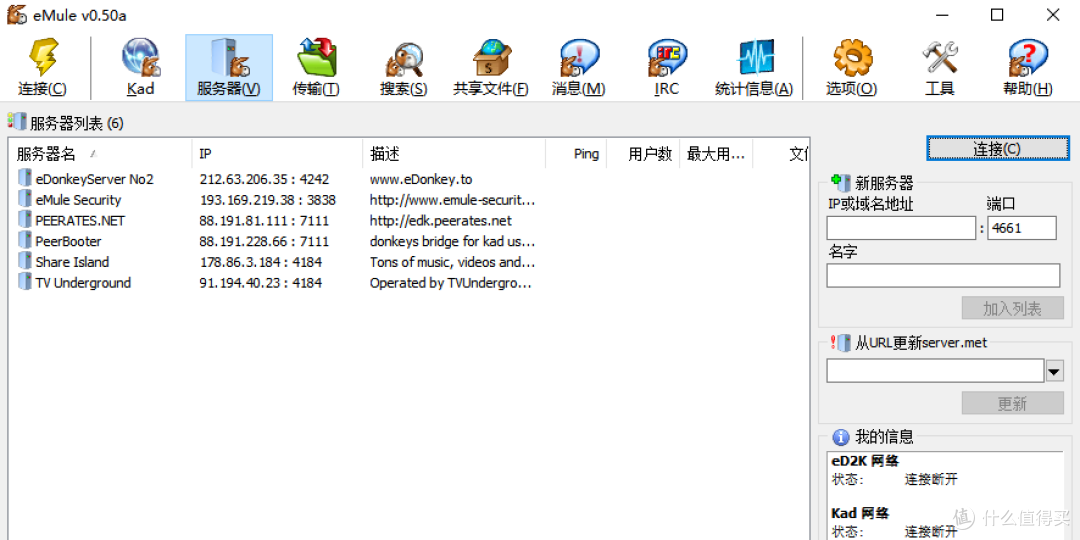The height and width of the screenshot is (540, 1080).
Task: Click server icon beside eDonkeyServer No2
Action: click(x=25, y=178)
